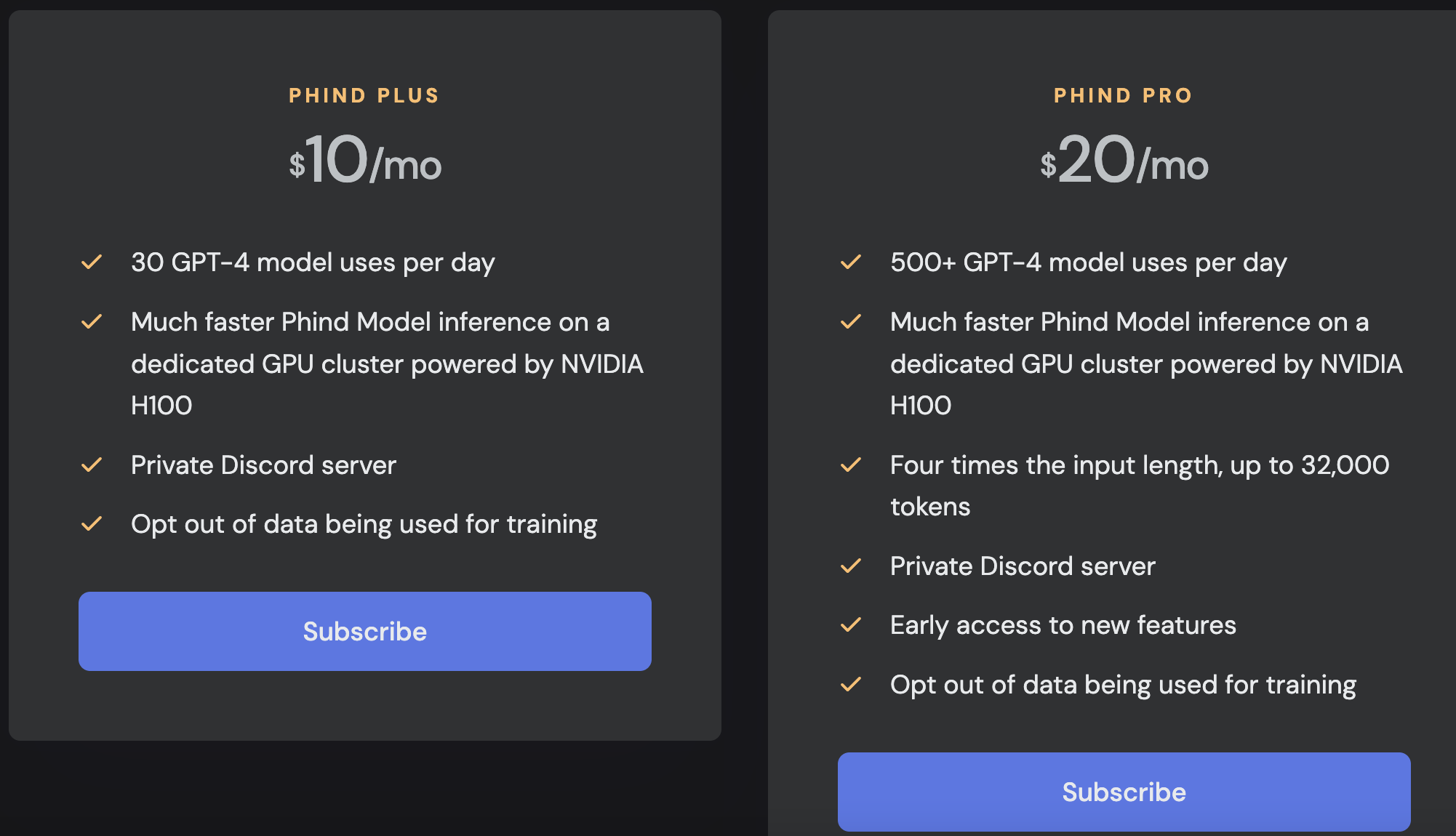The height and width of the screenshot is (836, 1456).
Task: Click Plus plan's opt out of training checkmark
Action: tap(92, 523)
